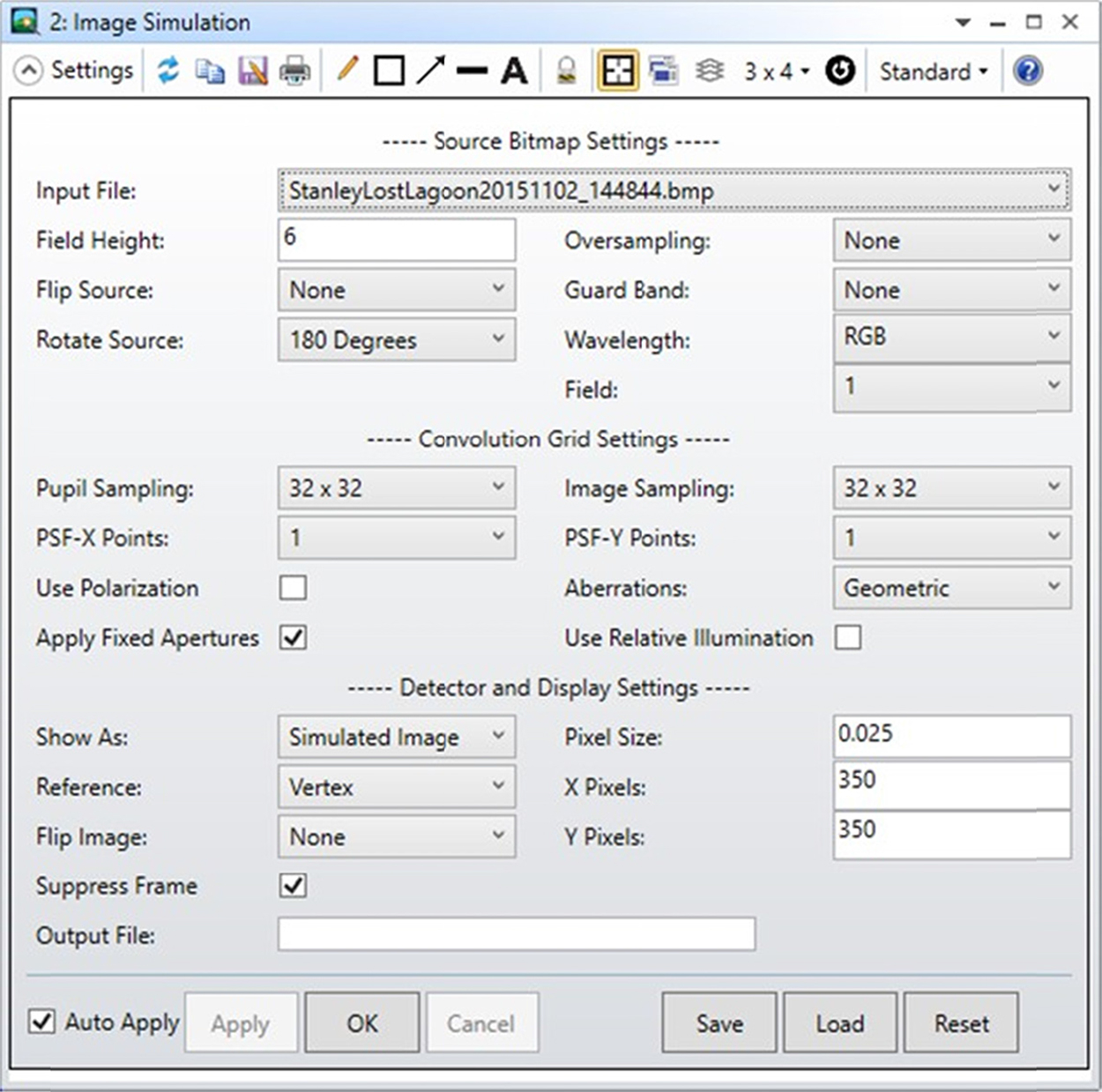Viewport: 1102px width, 1092px height.
Task: Uncheck Apply Fixed Apertures
Action: click(x=293, y=638)
